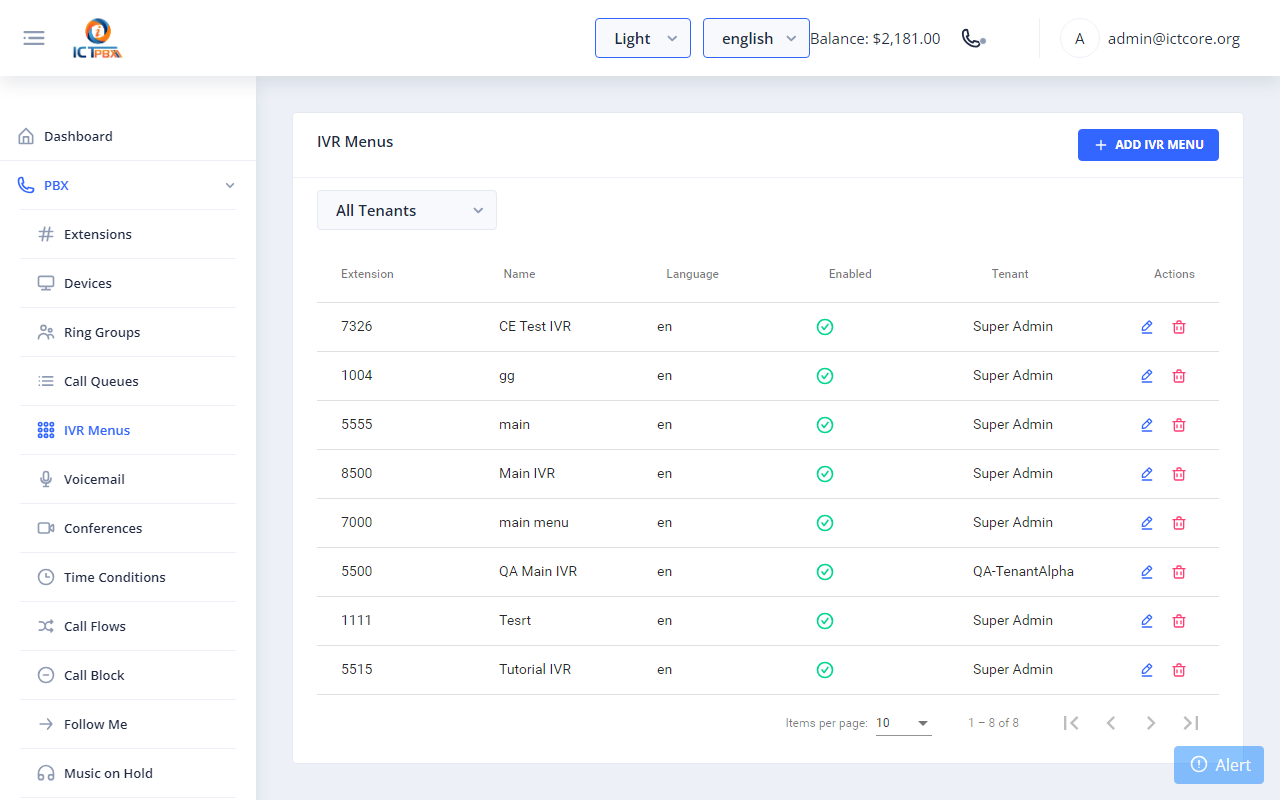Viewport: 1280px width, 800px height.
Task: Edit the gg IVR menu
Action: click(1147, 376)
